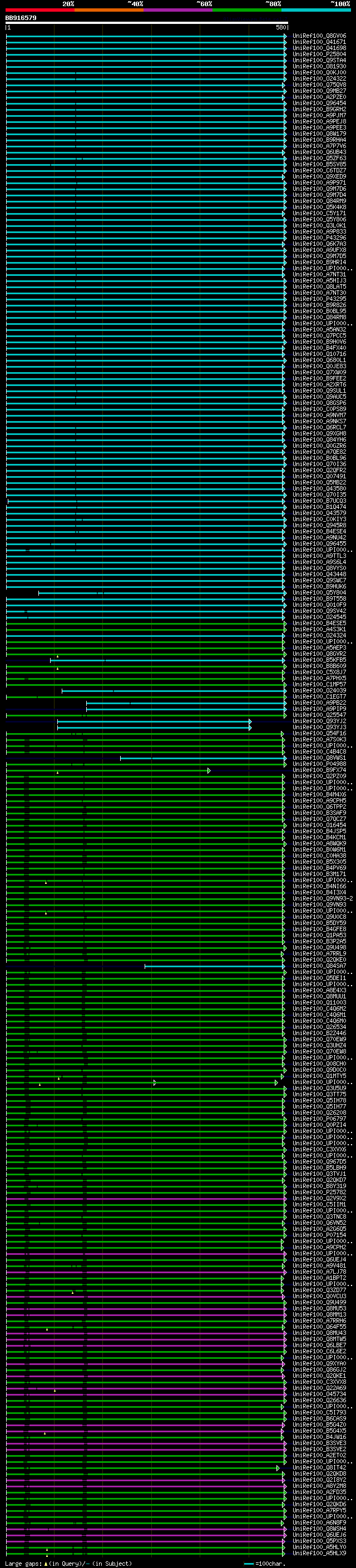Viewport: 356px width, 1568px height.
Task: Click the UniRef100_Q84RM9 entry
Action: pyautogui.click(x=319, y=201)
